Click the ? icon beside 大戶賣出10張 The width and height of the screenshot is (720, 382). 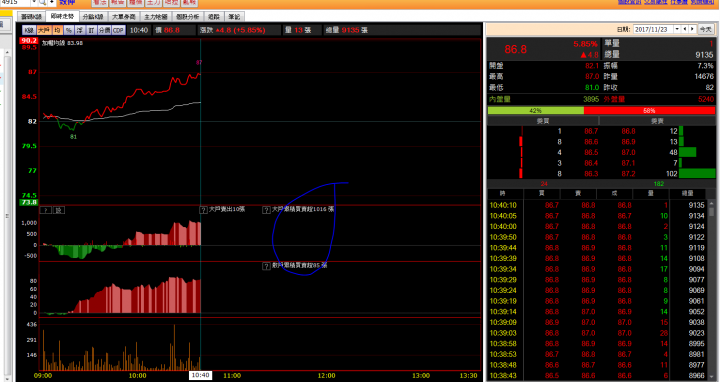click(x=203, y=210)
